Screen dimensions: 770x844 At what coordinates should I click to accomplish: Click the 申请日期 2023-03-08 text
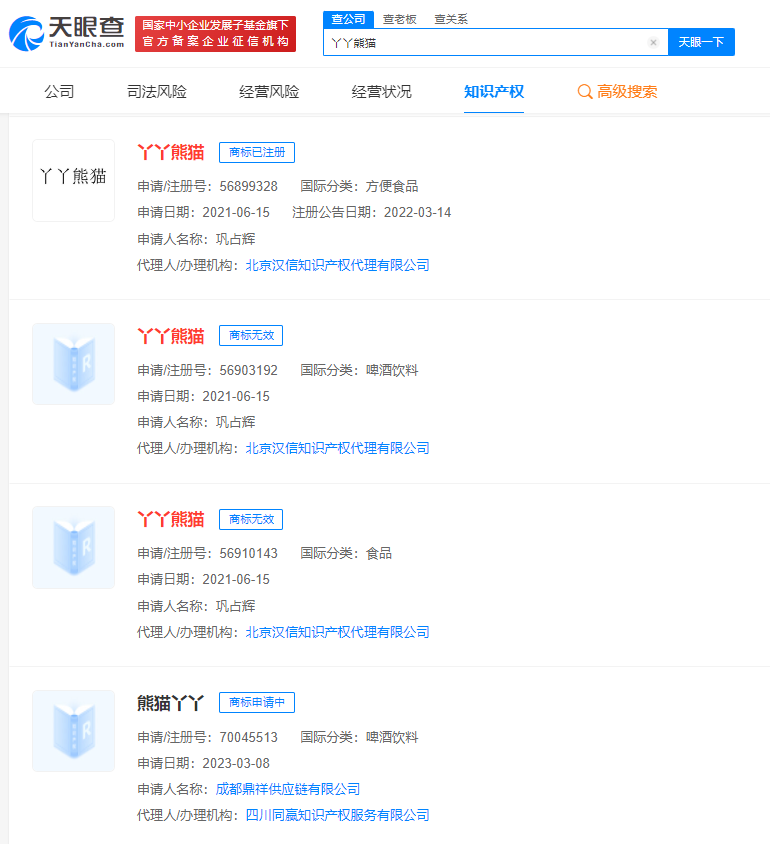203,763
